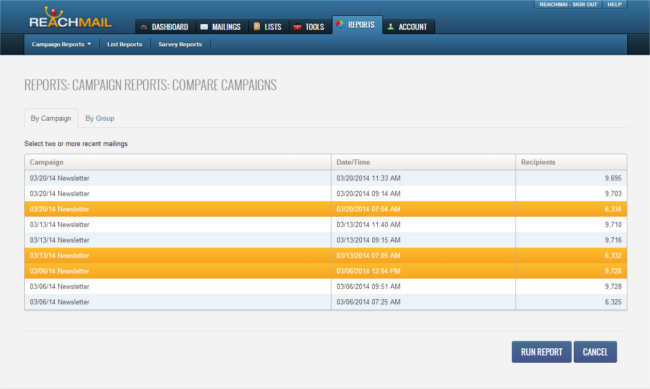Screen dimensions: 650x389
Task: Select the 03/06/14 Newsletter sent 07:25 AM
Action: point(325,302)
